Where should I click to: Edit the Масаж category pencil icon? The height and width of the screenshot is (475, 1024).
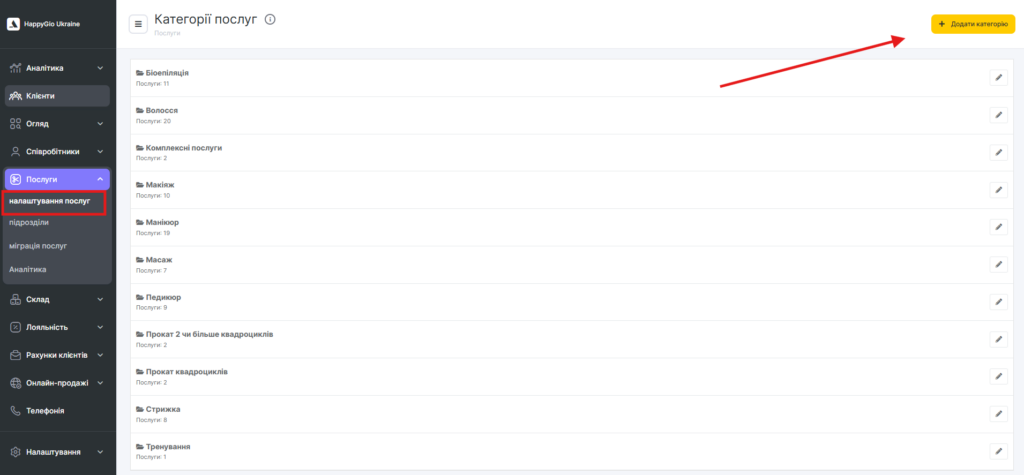(998, 264)
